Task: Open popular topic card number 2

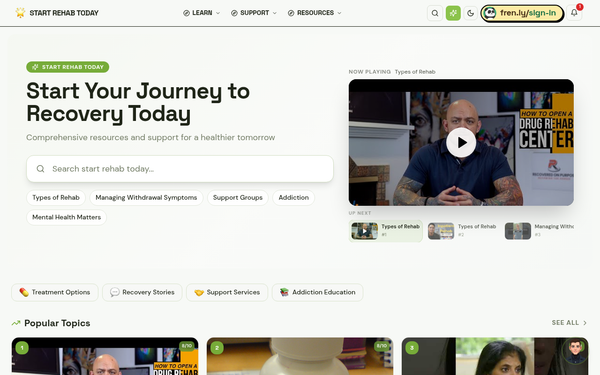Action: coord(300,356)
